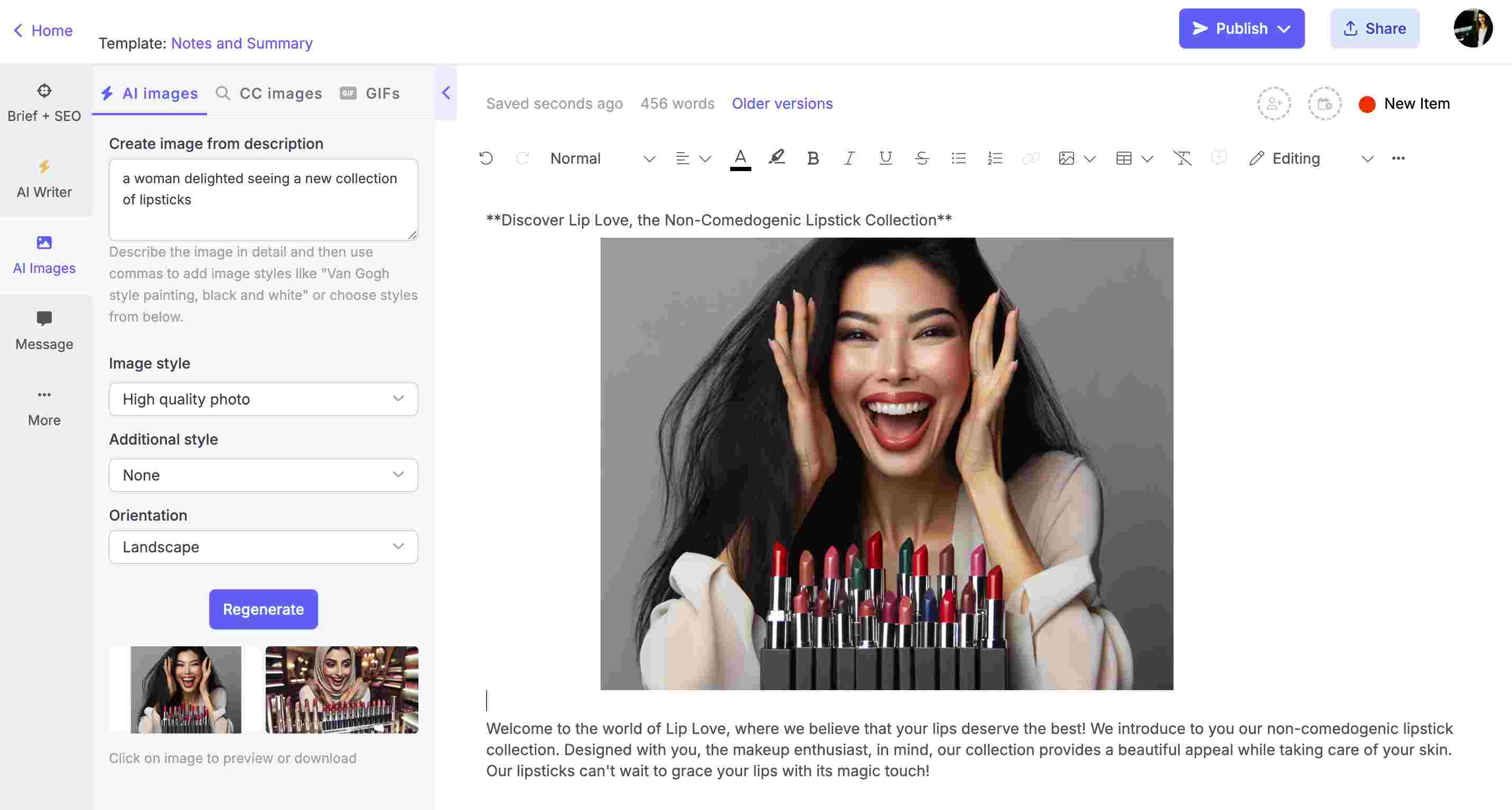Open text alignment options icon
Screen dimensions: 1512x810
[682, 158]
